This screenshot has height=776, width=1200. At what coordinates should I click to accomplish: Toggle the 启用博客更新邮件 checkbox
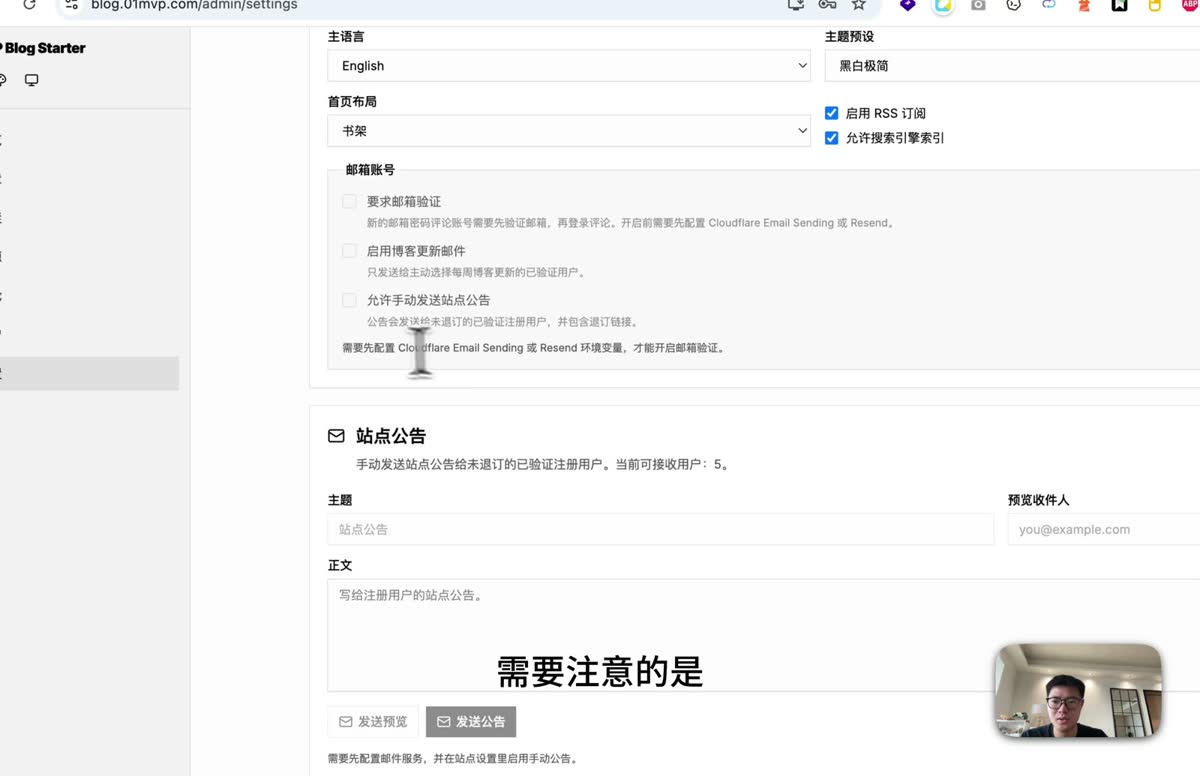[349, 251]
